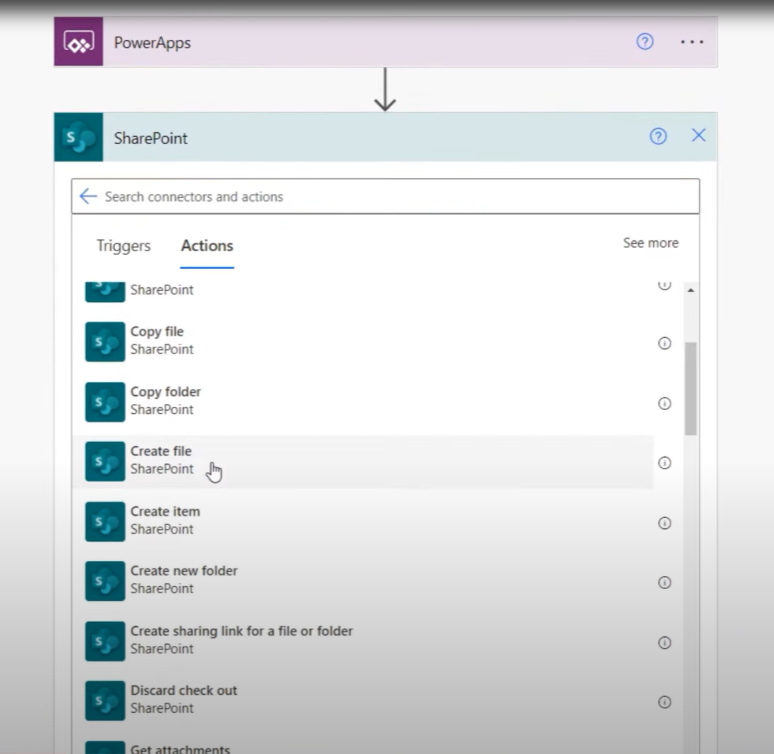
Task: Open the PowerApps step more options menu
Action: pyautogui.click(x=692, y=42)
